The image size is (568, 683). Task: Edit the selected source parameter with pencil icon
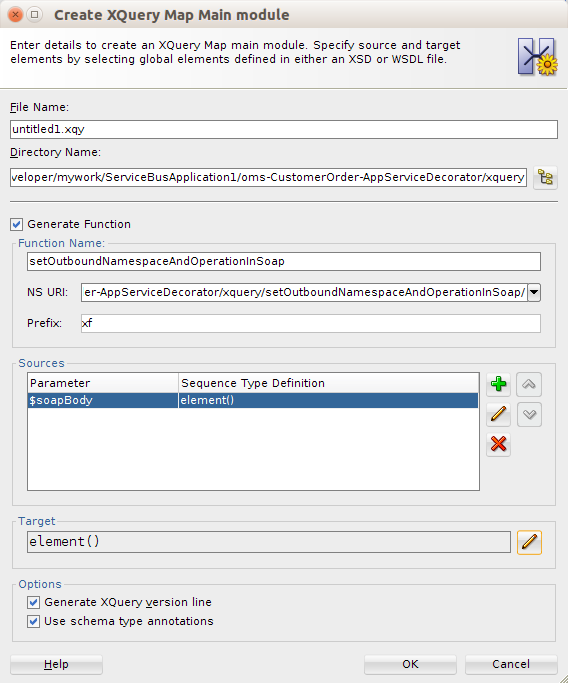(x=498, y=414)
